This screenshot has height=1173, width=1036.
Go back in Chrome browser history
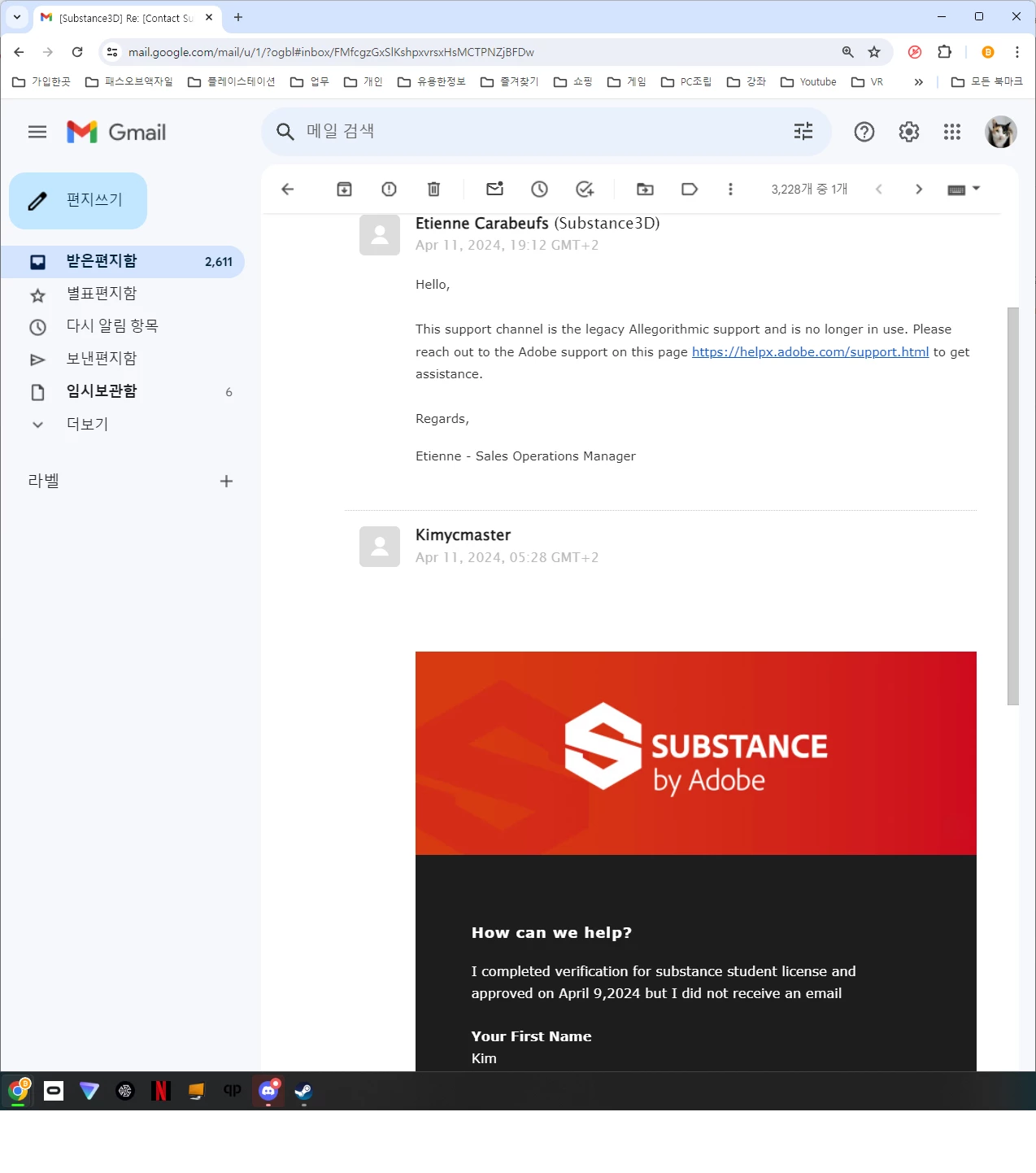click(x=19, y=52)
